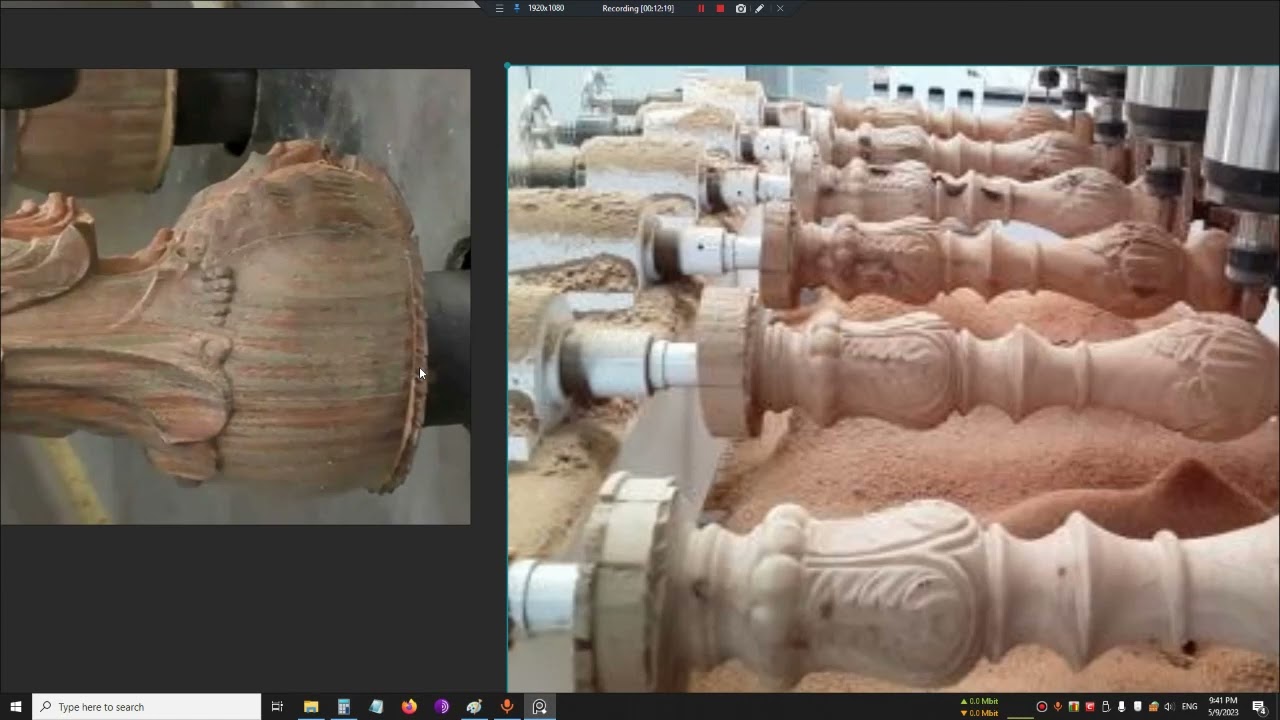The width and height of the screenshot is (1280, 720).
Task: Click the network speed Mbit indicator
Action: coord(979,707)
